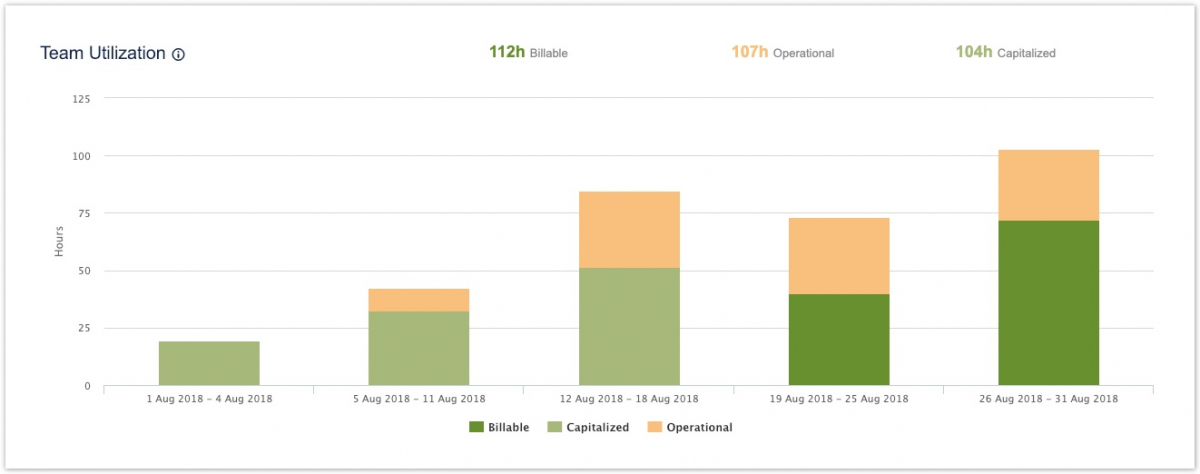
Task: Click the 26 Aug 2018 – 31 Aug 2018 axis label
Action: 1049,399
